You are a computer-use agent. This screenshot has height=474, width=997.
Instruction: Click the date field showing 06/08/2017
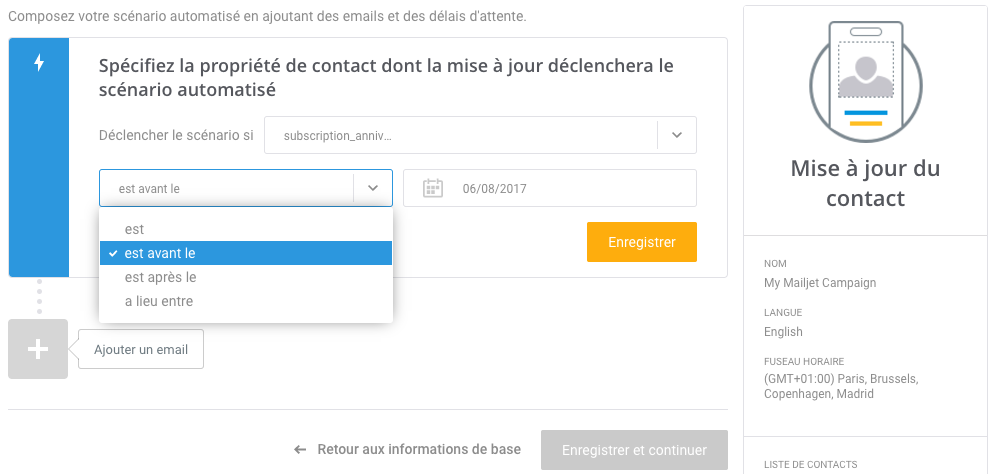550,188
